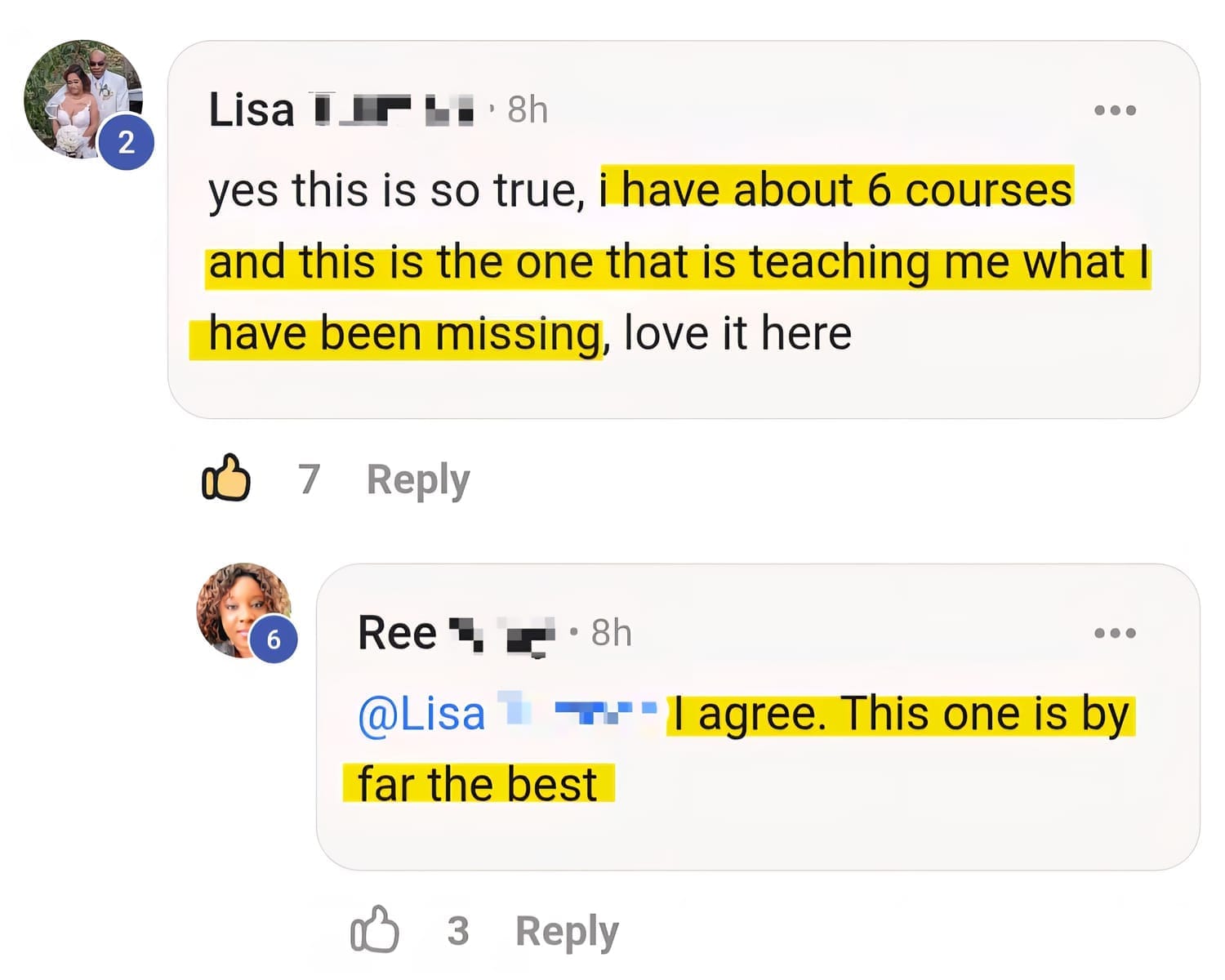The height and width of the screenshot is (980, 1225).
Task: Like Lisa's comment with the thumbs-up icon
Action: click(226, 478)
